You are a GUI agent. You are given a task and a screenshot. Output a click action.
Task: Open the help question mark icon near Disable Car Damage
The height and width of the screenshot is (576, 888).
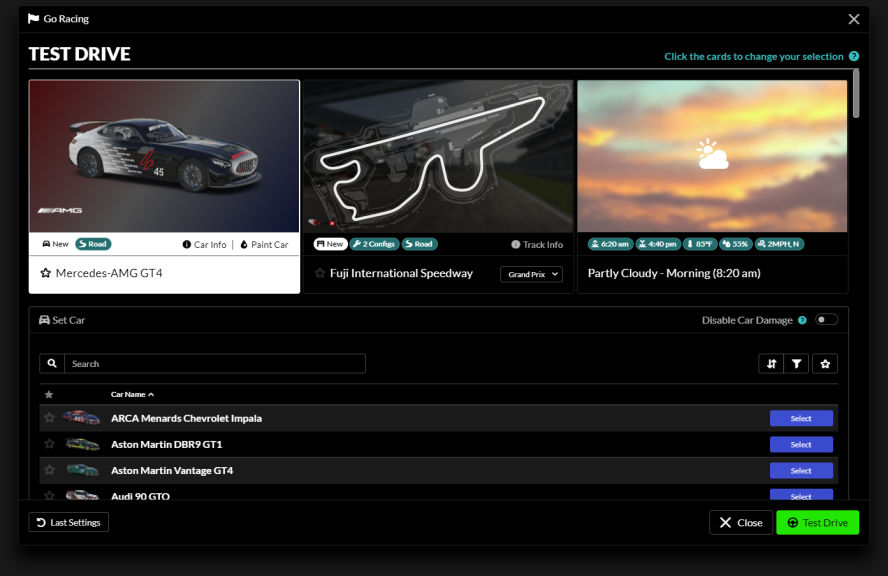tap(803, 318)
